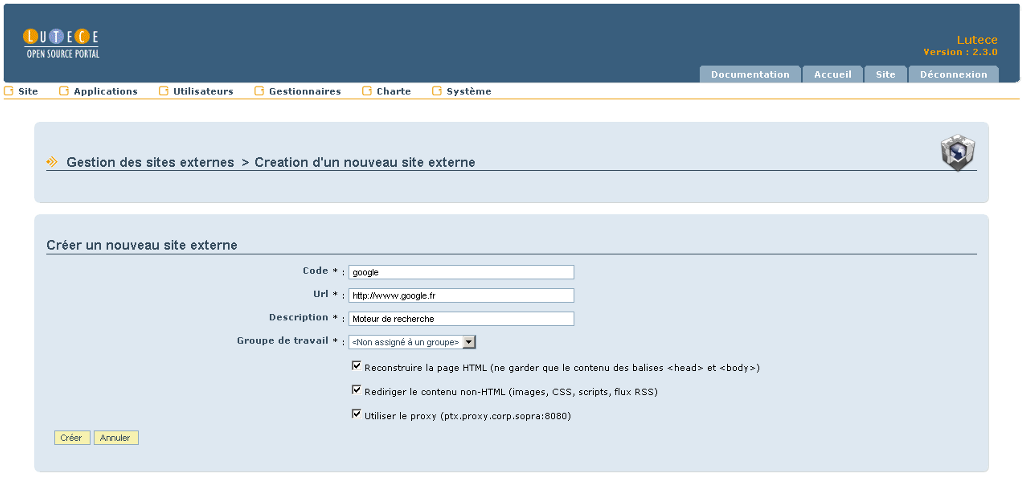The width and height of the screenshot is (1024, 479).
Task: Click the orange icon beside Site menu
Action: point(8,91)
